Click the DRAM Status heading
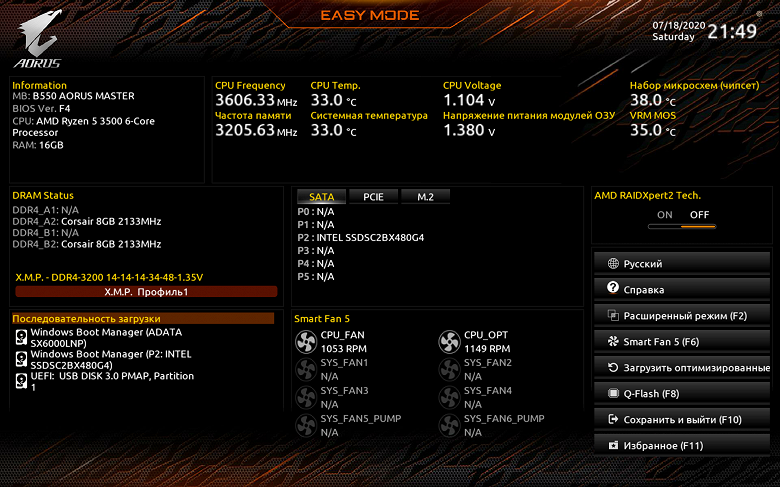 coord(43,195)
